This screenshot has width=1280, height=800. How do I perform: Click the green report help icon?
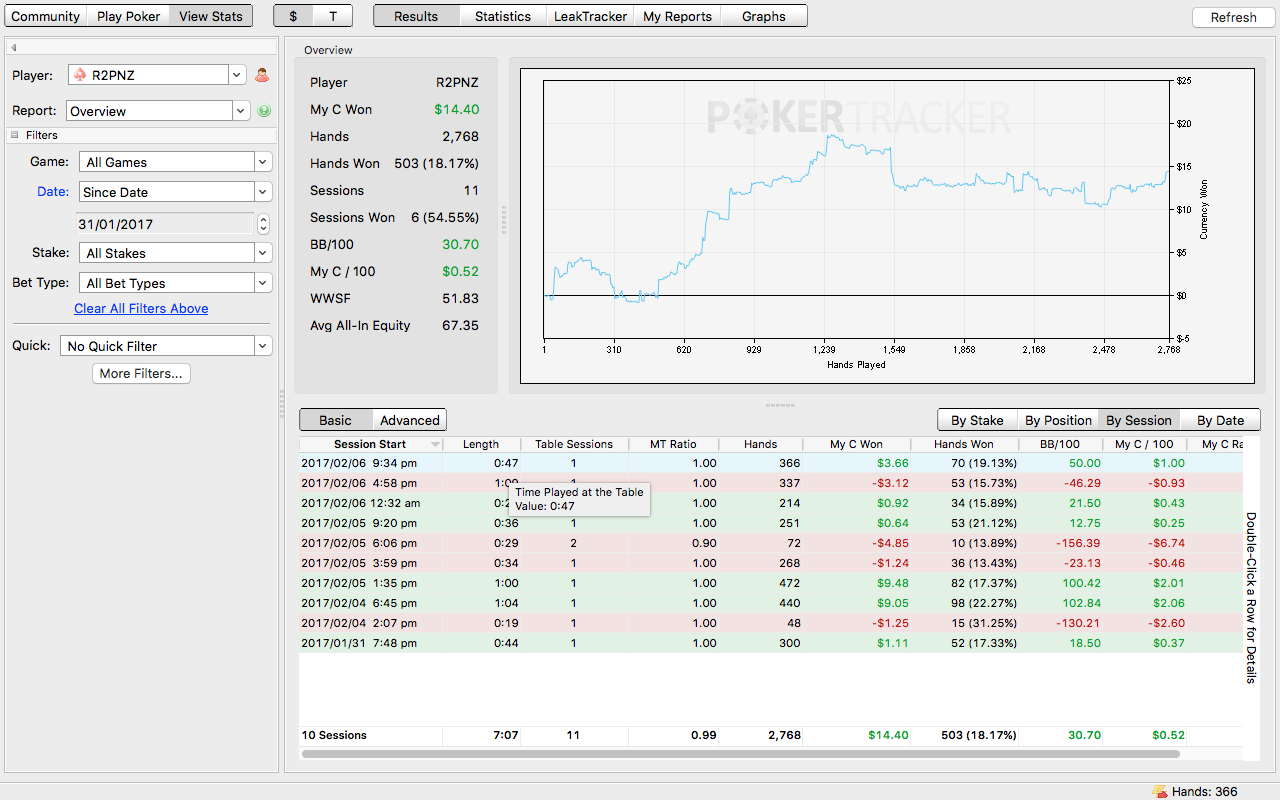(264, 111)
